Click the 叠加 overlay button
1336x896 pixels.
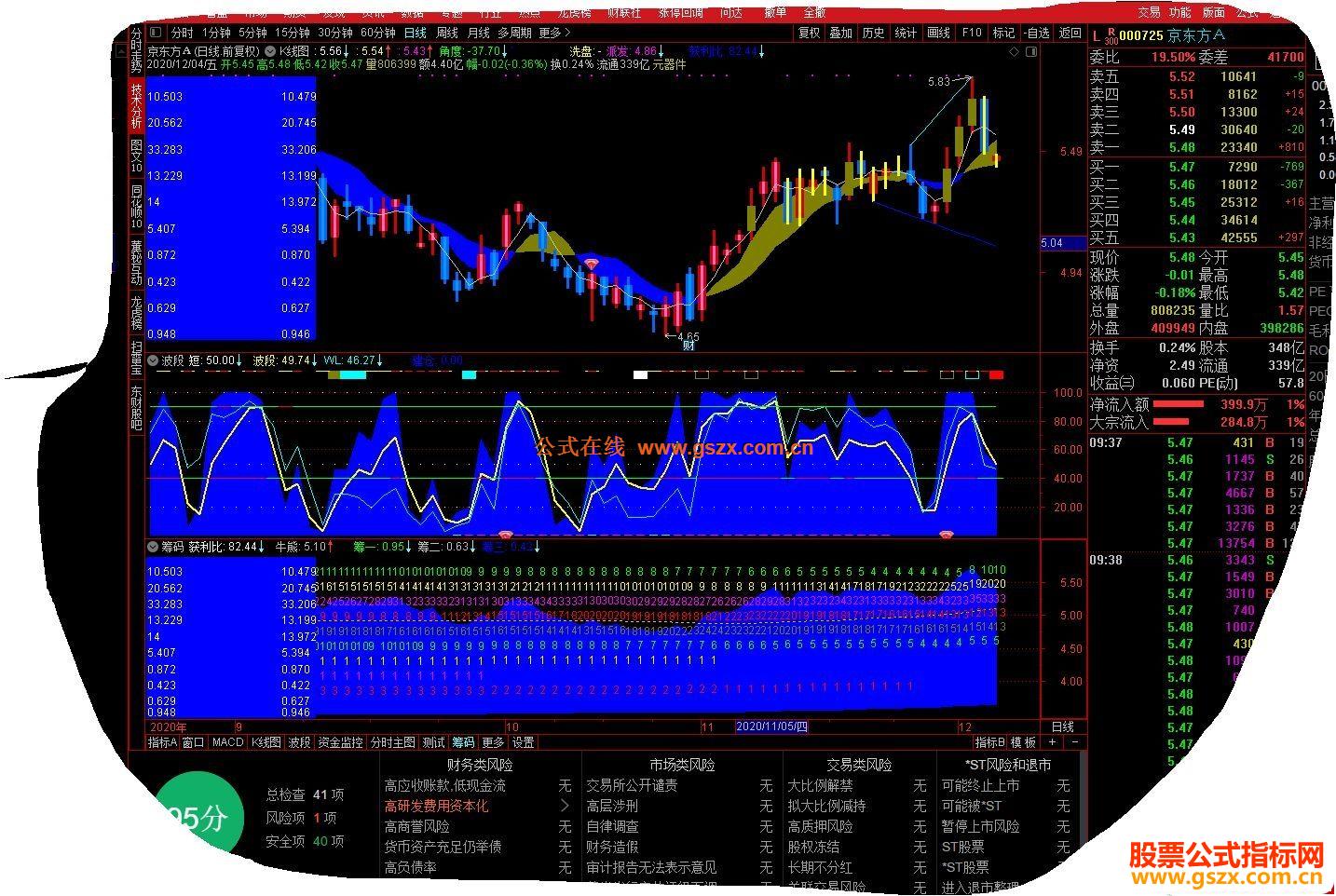pos(841,33)
